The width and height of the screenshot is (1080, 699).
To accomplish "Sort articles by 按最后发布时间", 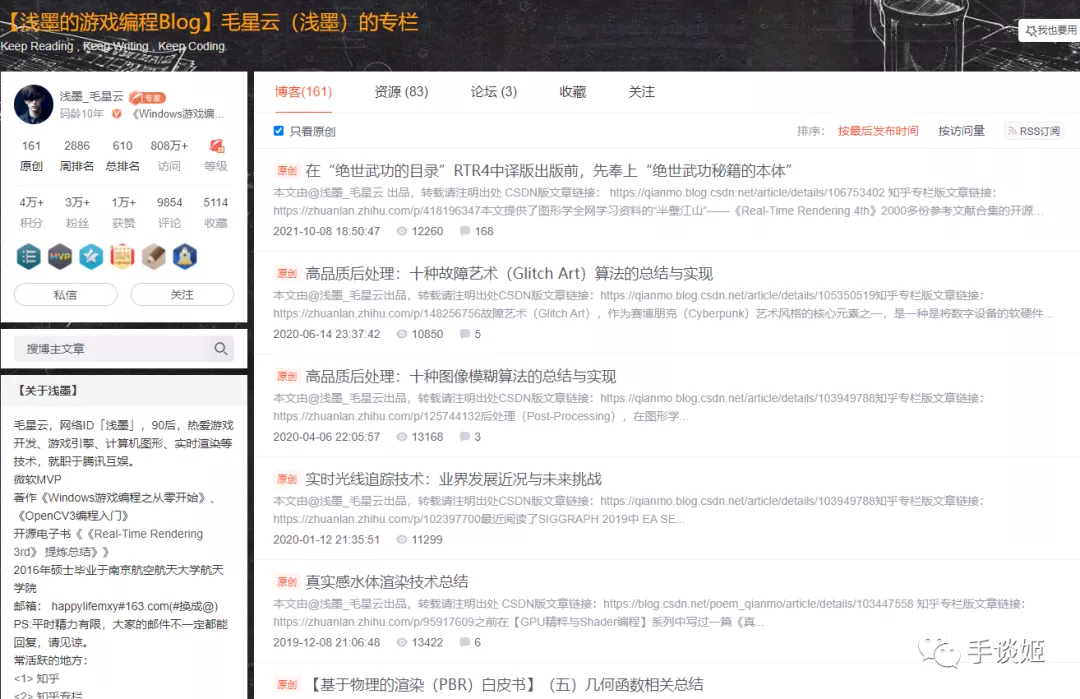I will (877, 131).
